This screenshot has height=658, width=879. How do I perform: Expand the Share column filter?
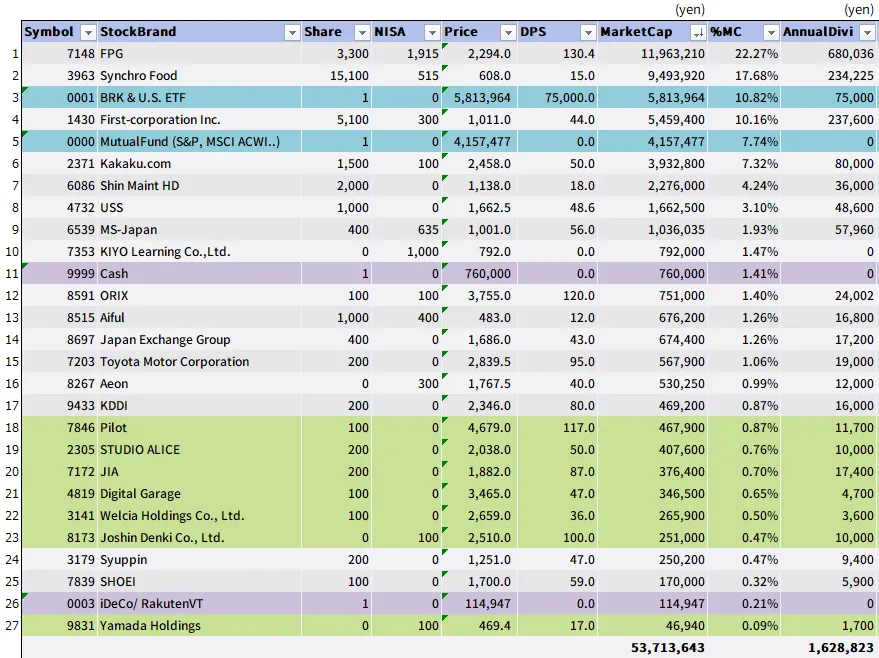(362, 32)
